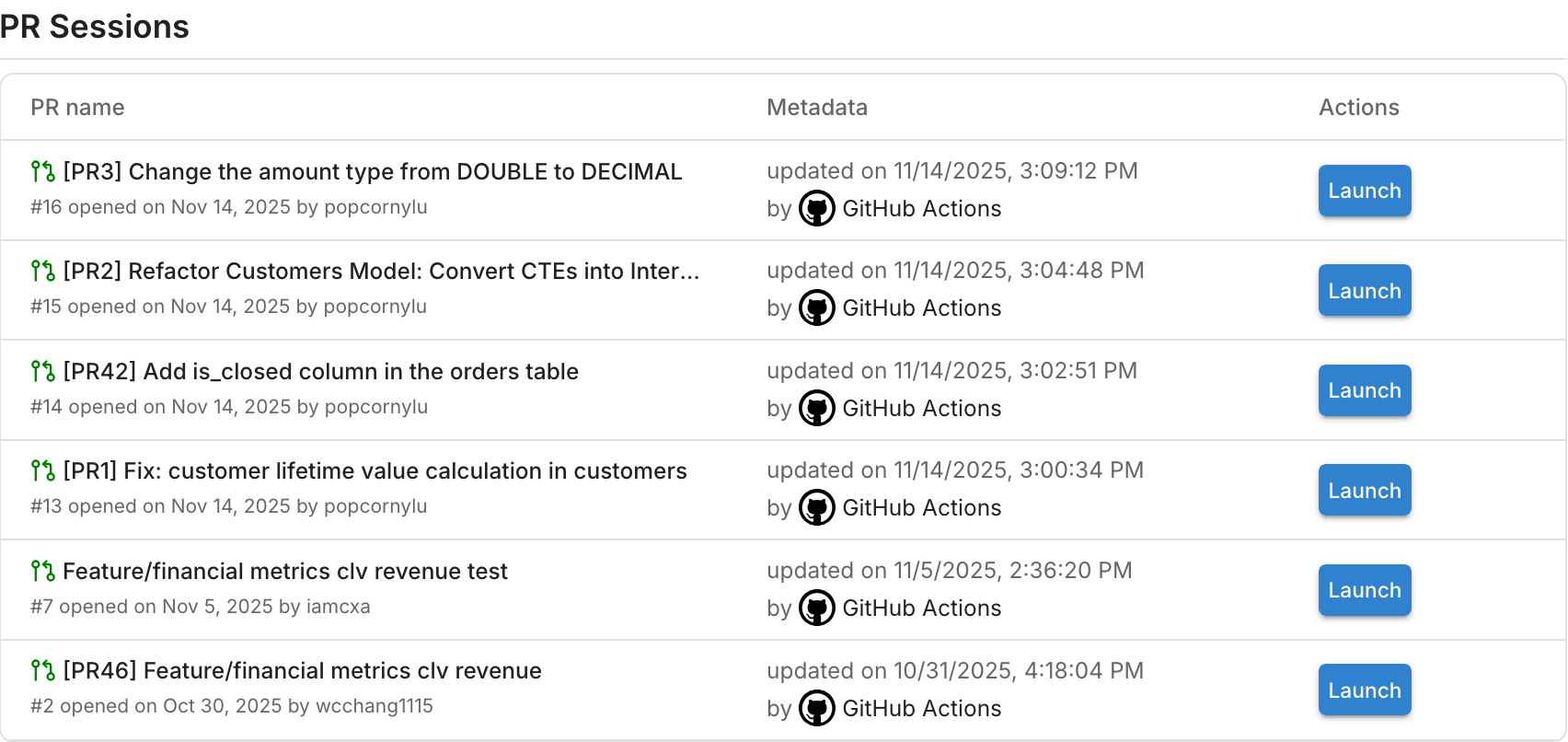Click pull request icon beside clv revenue test
This screenshot has width=1568, height=742.
[43, 571]
